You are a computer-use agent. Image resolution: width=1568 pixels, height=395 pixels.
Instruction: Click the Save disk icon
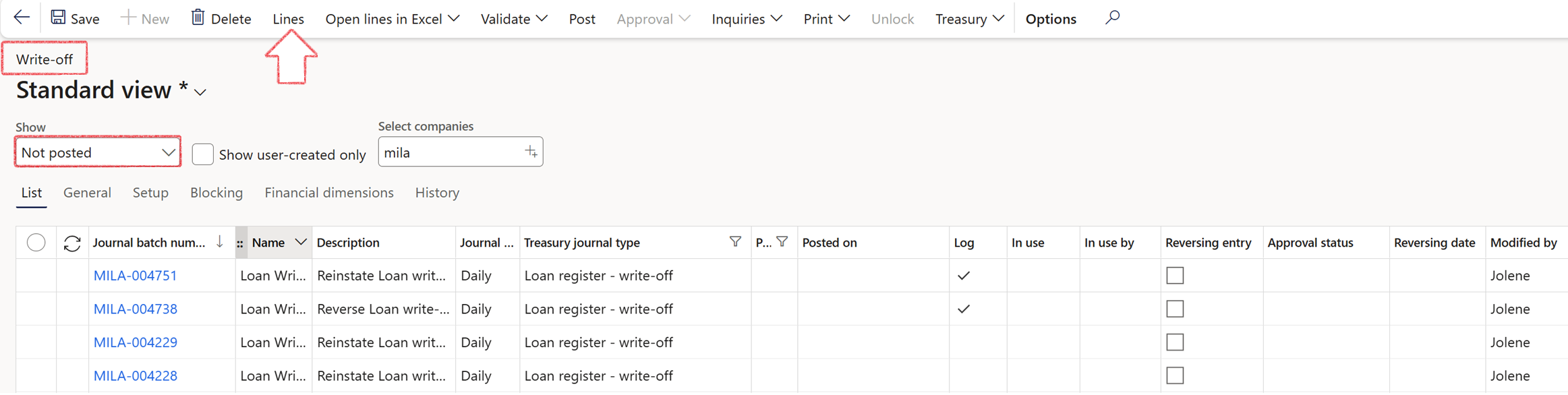pos(59,18)
